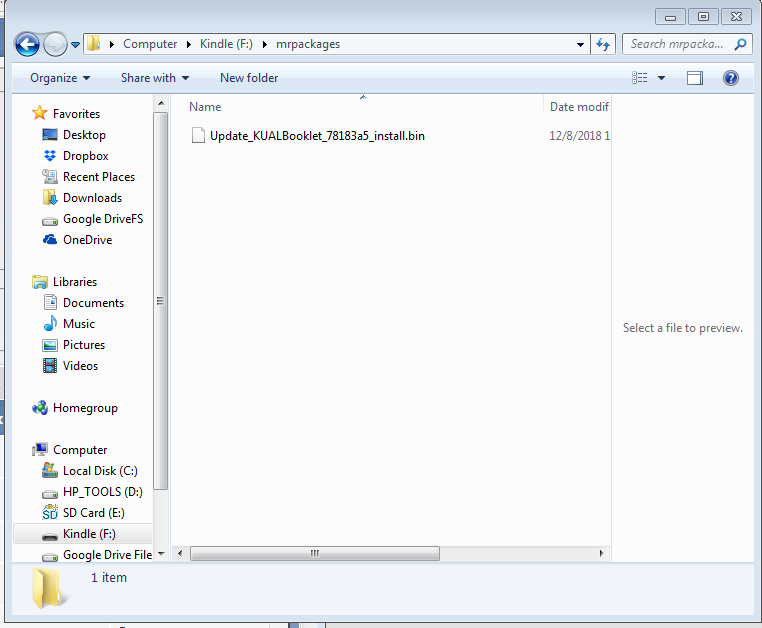
Task: Select Homegroup in the navigation pane
Action: [x=85, y=408]
